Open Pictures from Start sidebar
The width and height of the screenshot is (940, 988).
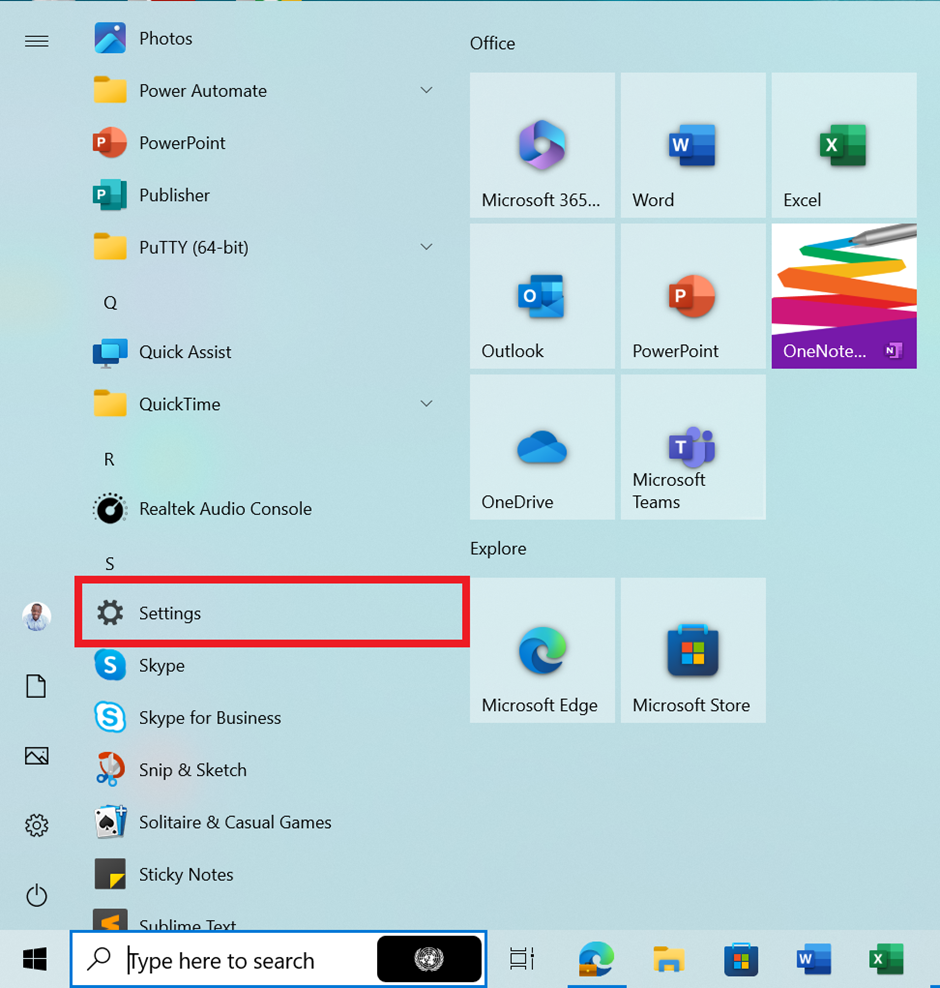pyautogui.click(x=37, y=755)
